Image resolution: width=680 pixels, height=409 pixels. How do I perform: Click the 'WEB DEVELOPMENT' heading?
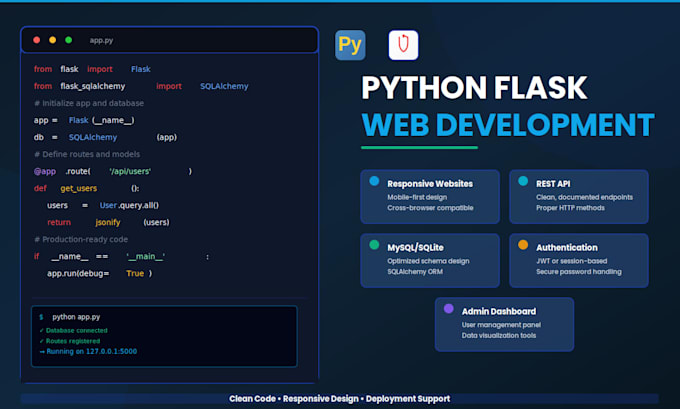tap(507, 125)
